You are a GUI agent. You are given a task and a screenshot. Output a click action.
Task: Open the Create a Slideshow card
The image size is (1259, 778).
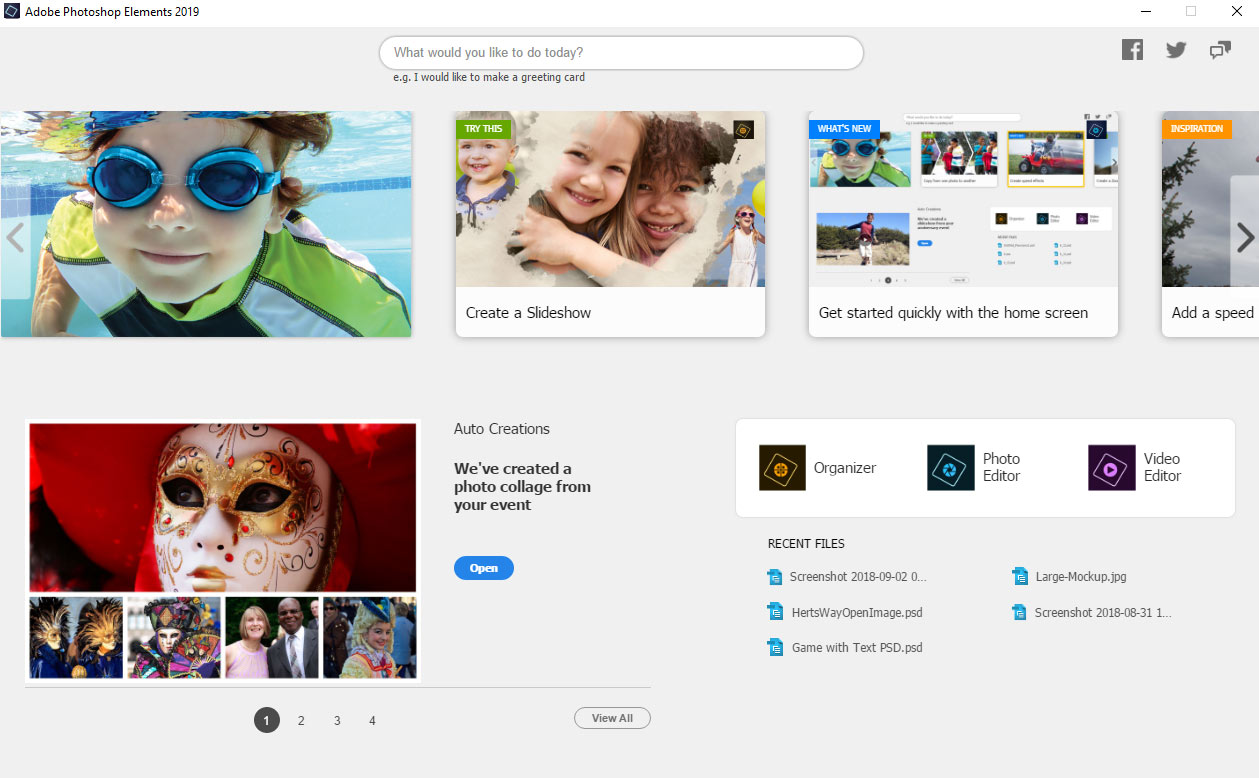click(610, 224)
